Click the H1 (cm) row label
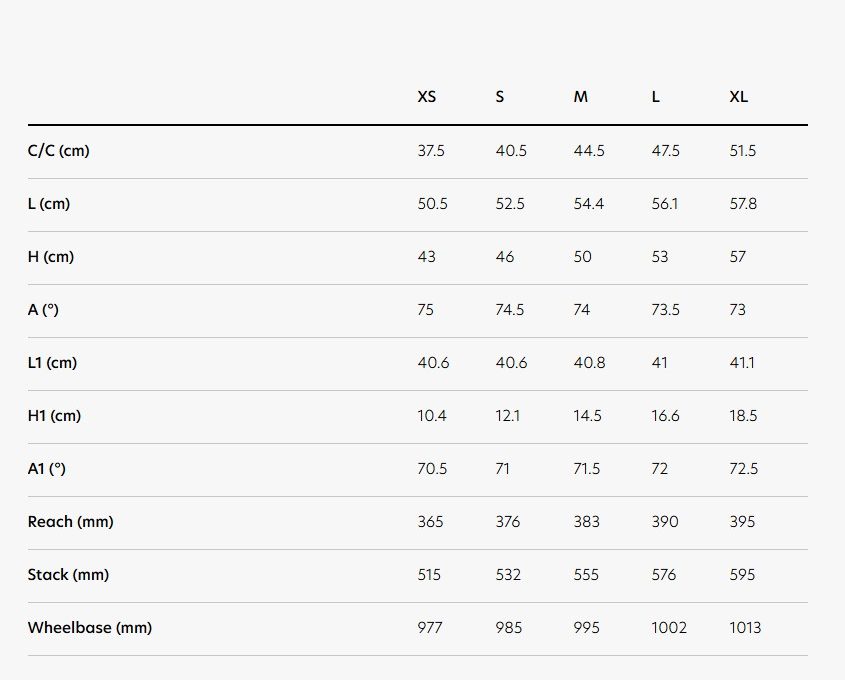Screen dimensions: 845x680 [x=54, y=416]
